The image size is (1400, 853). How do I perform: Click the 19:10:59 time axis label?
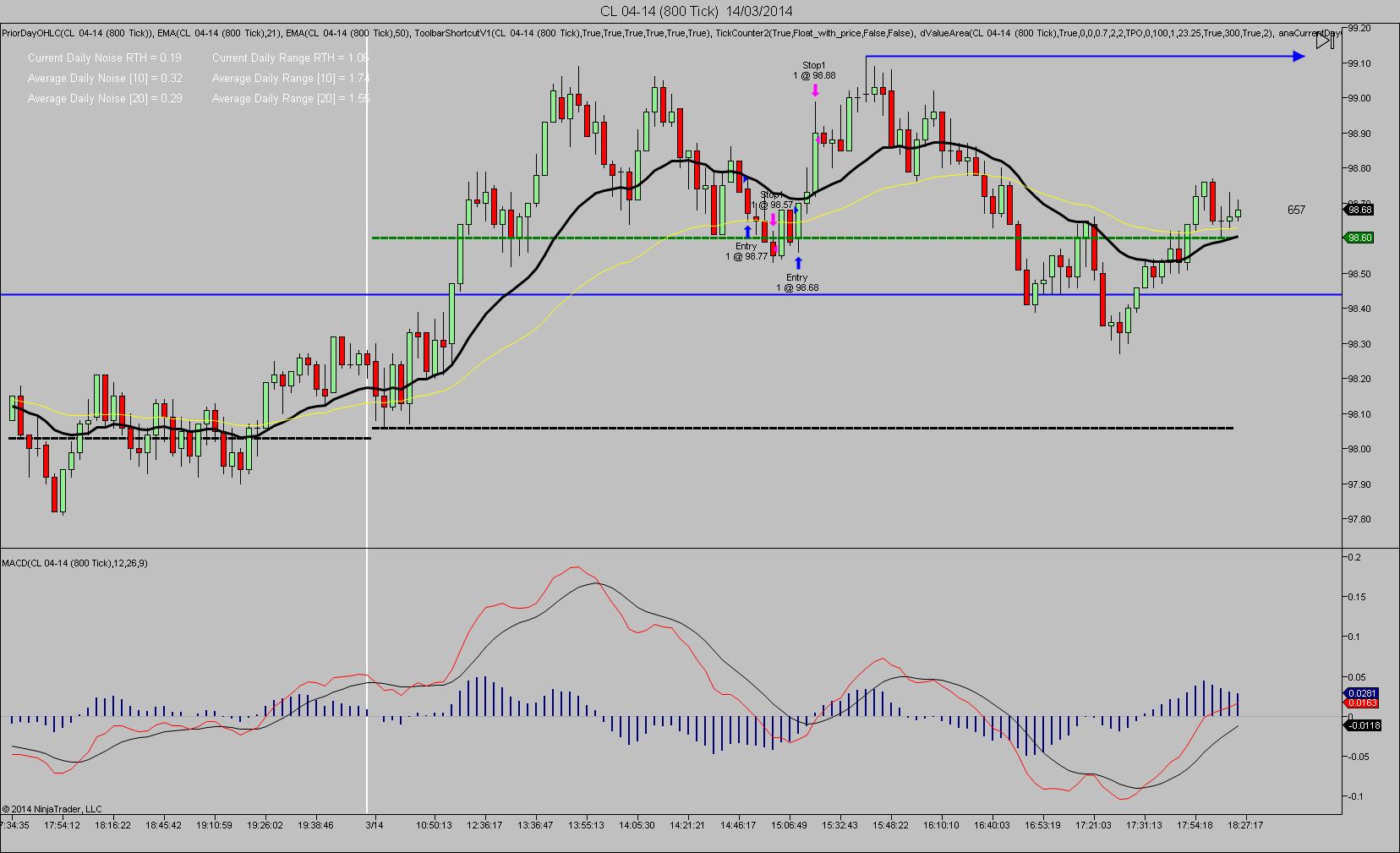214,825
